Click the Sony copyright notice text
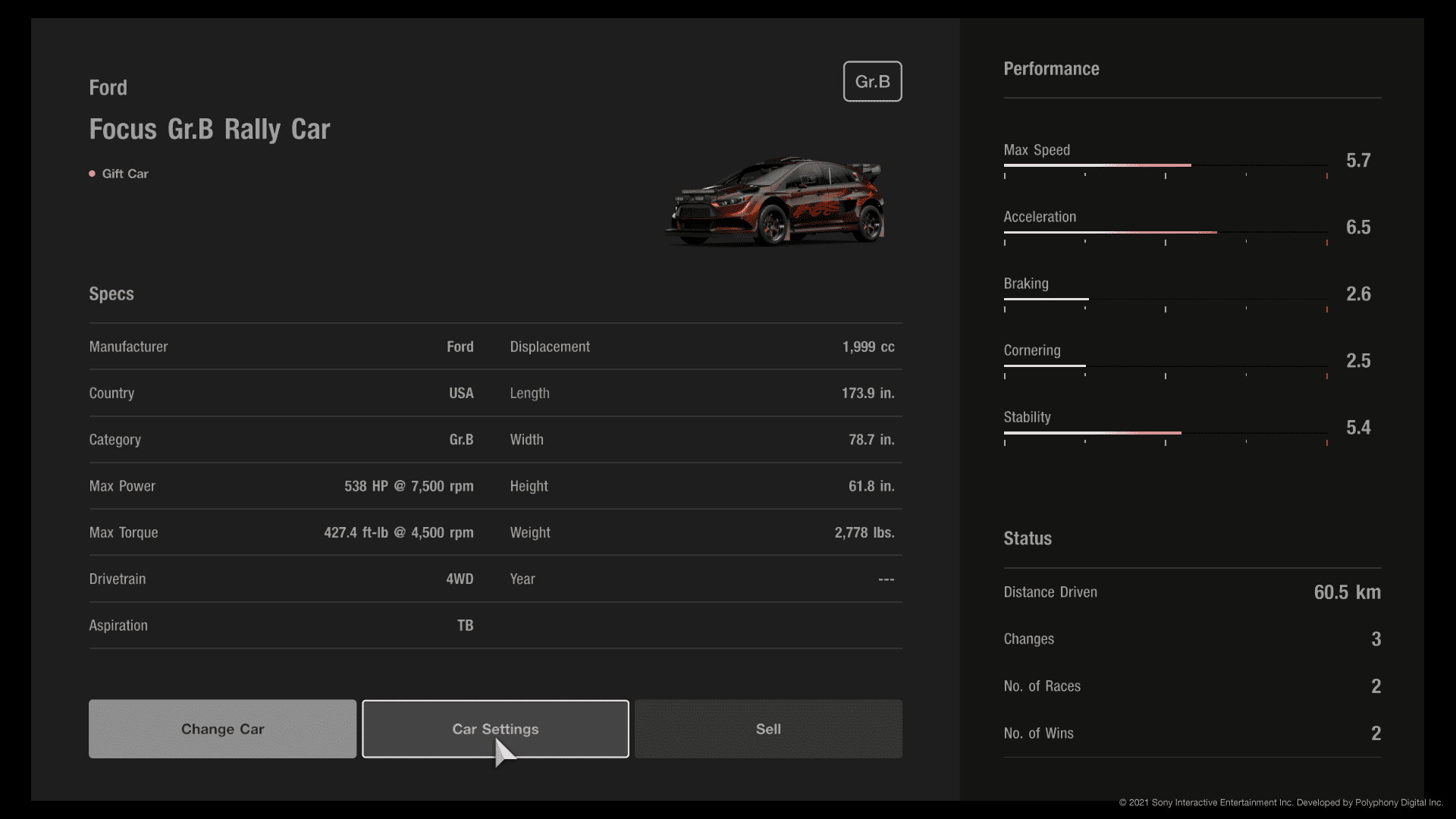Viewport: 1456px width, 819px height. point(1281,802)
